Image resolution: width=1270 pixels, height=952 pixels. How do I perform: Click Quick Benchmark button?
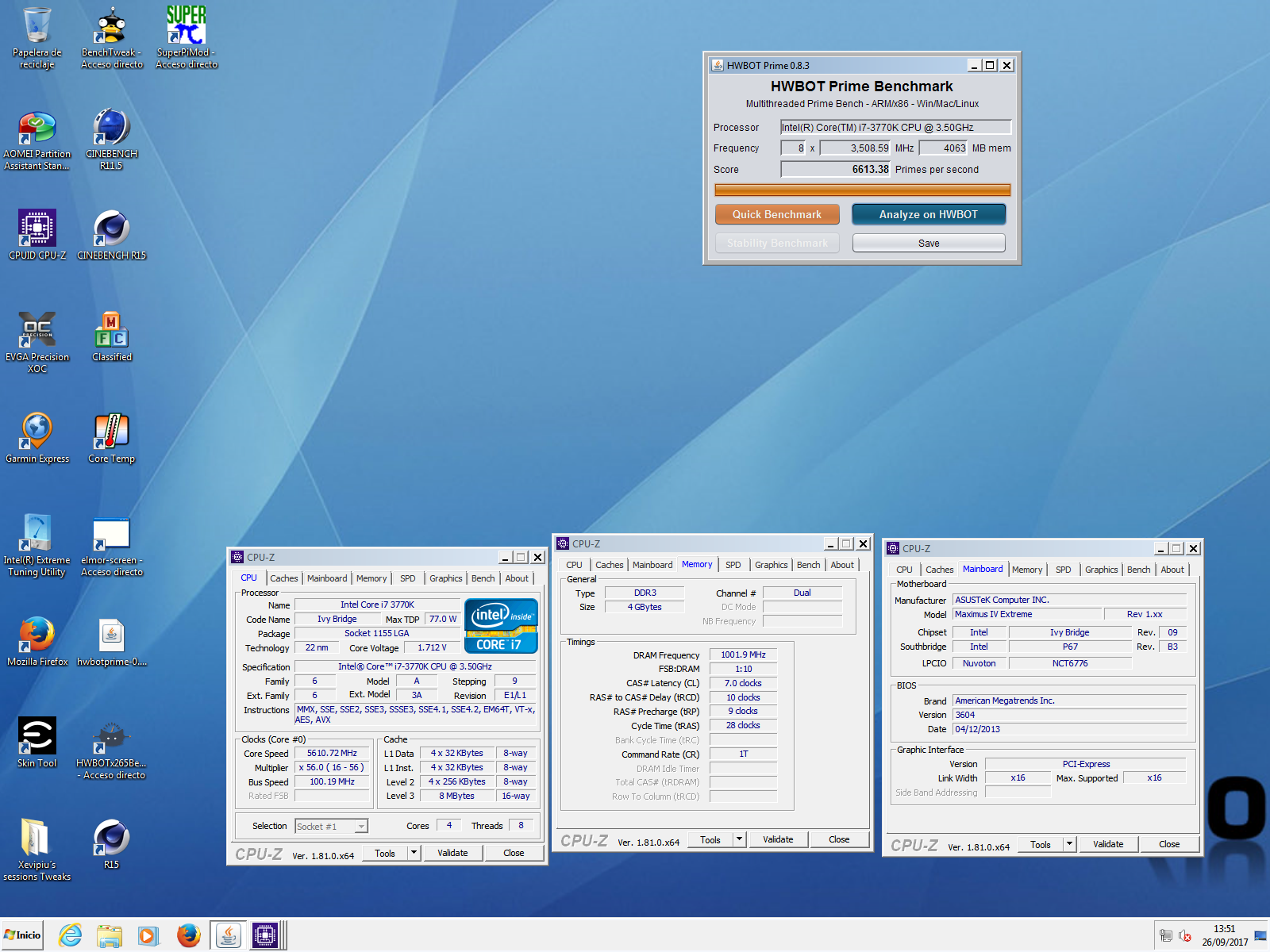click(x=777, y=214)
